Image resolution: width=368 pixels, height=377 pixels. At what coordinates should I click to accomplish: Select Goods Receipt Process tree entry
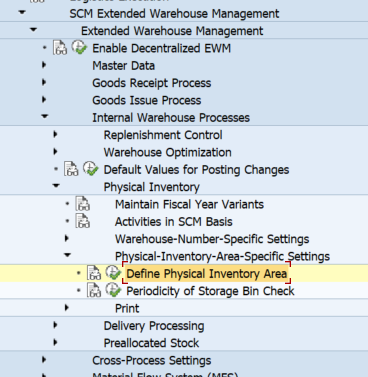pos(152,83)
